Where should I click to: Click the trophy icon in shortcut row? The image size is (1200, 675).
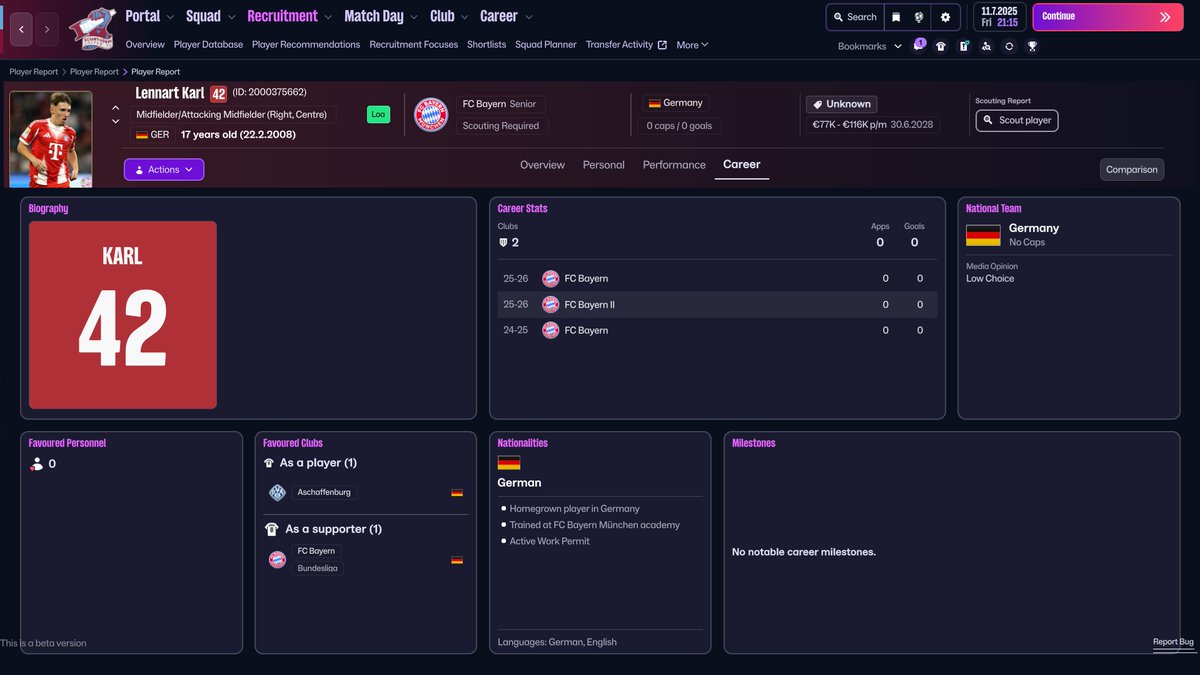[1032, 46]
